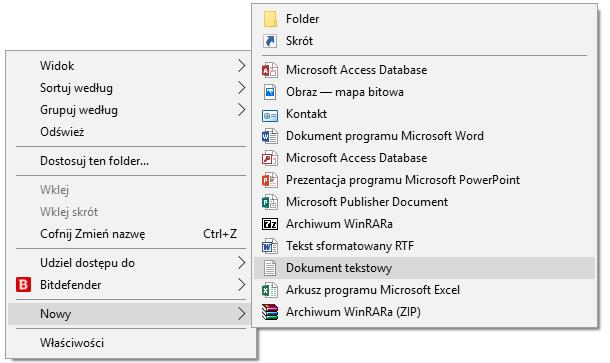
Task: Click the 7z Archiwum WinRARa icon
Action: coord(270,224)
